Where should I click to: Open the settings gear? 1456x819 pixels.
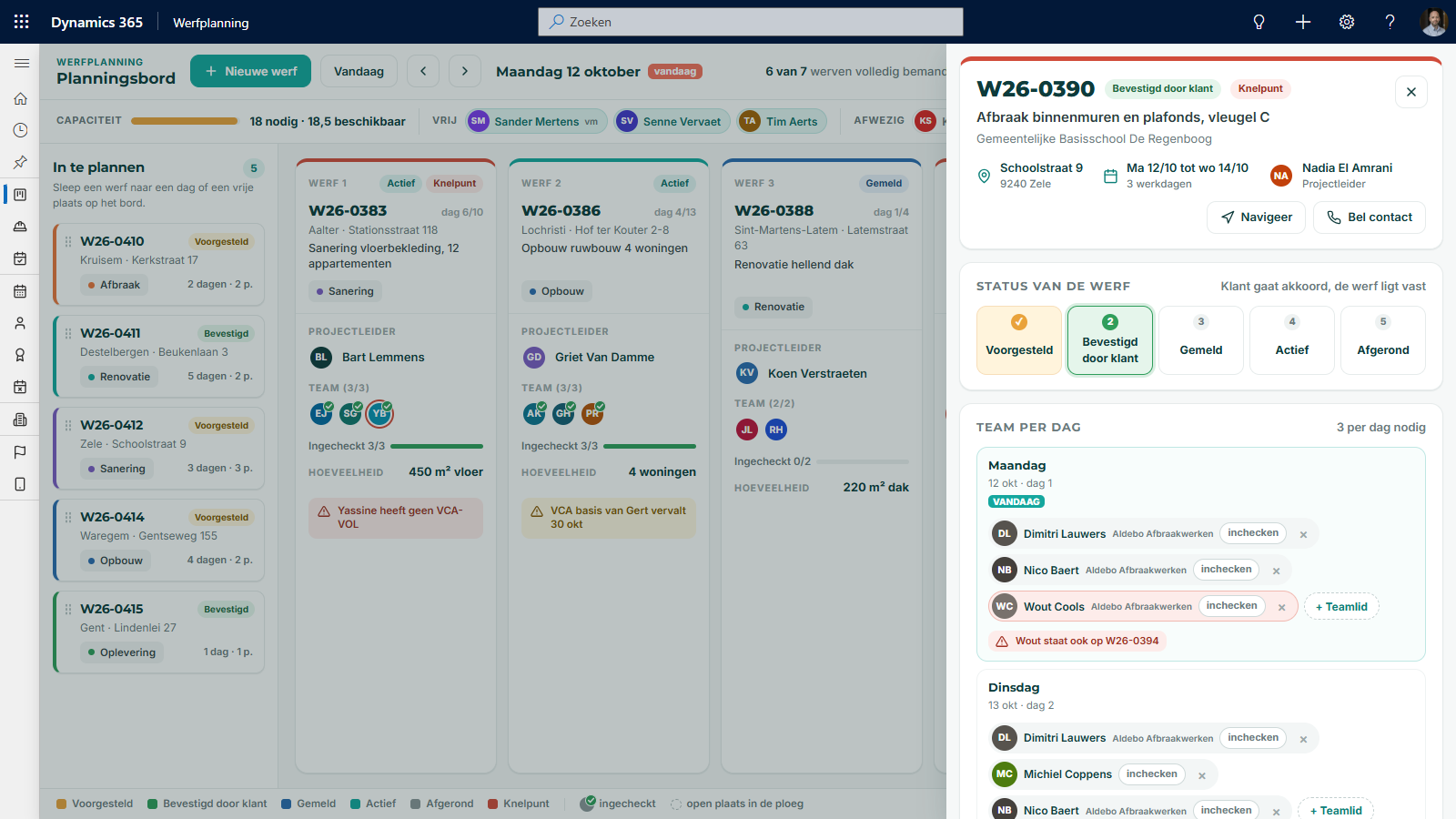click(x=1347, y=22)
